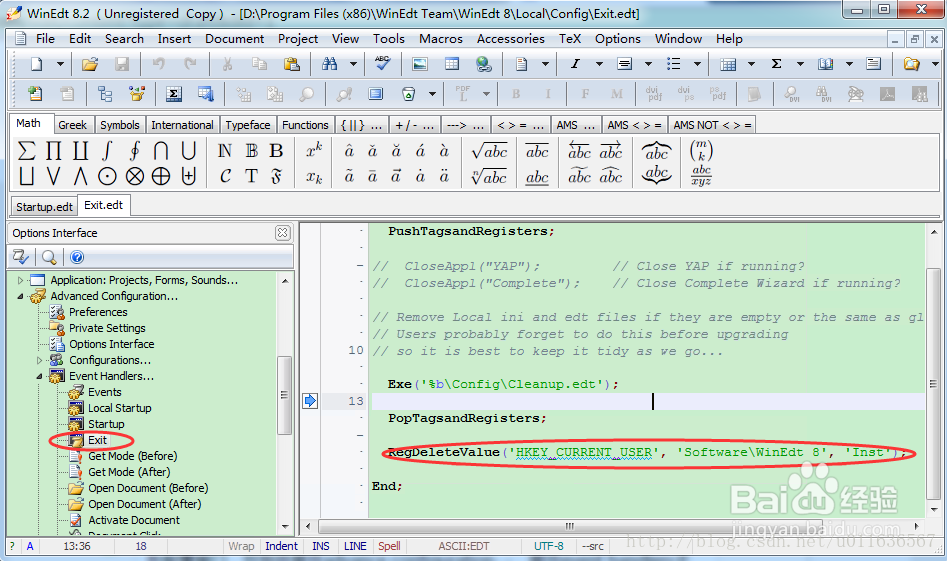Select Open Document (Before) tree item
Image resolution: width=947 pixels, height=561 pixels.
click(148, 488)
